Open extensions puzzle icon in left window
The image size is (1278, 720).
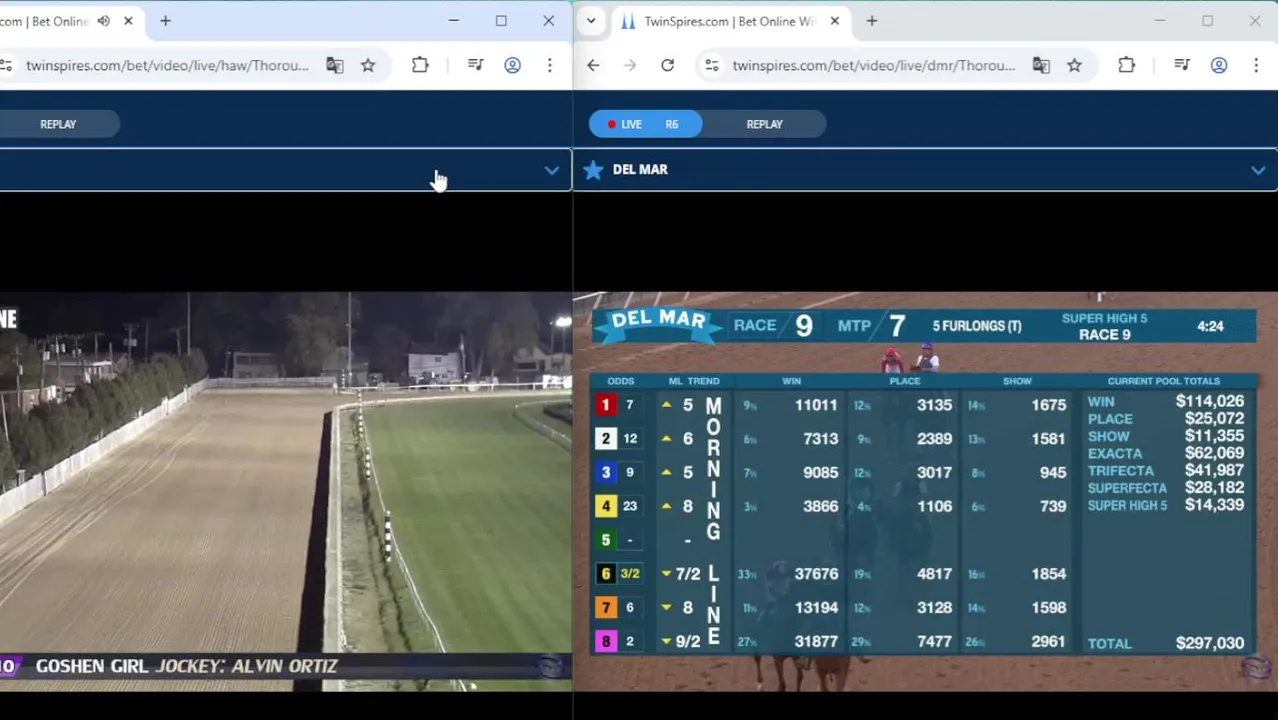click(420, 65)
